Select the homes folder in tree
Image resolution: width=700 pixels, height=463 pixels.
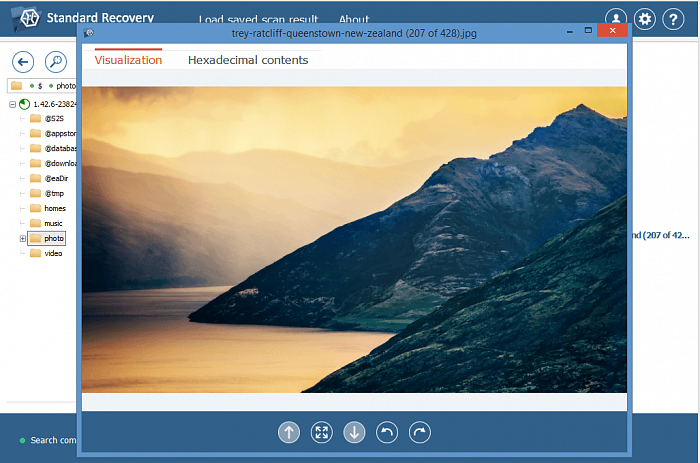[54, 208]
